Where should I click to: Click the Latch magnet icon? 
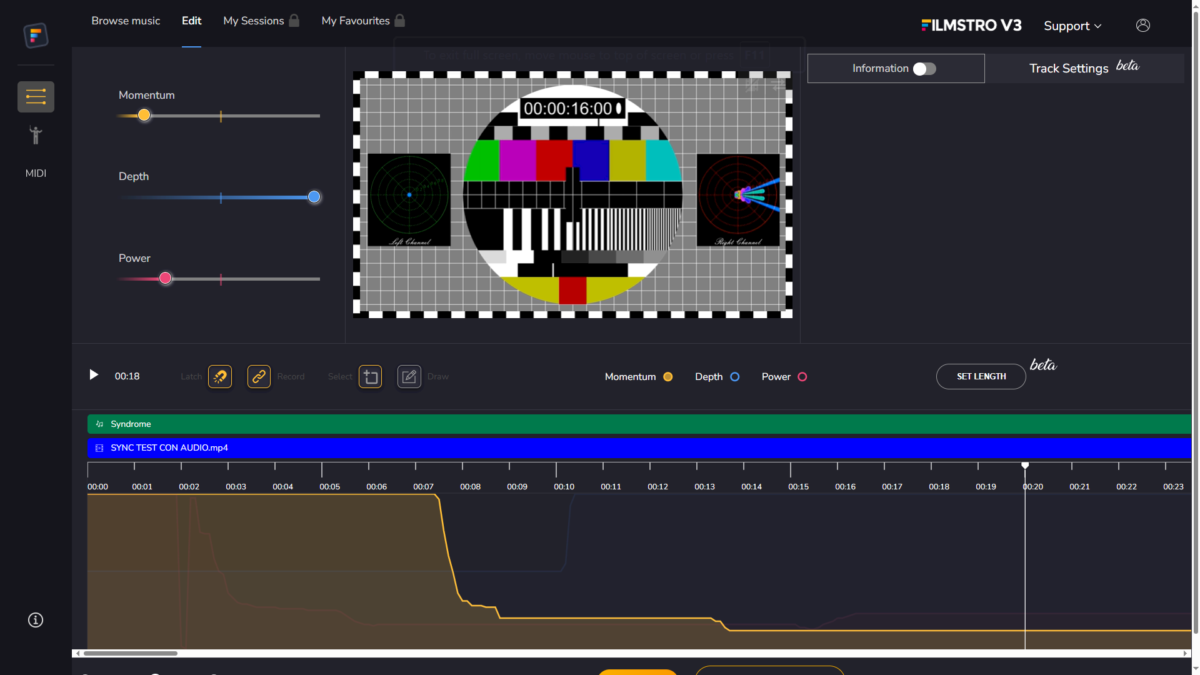[x=220, y=377]
